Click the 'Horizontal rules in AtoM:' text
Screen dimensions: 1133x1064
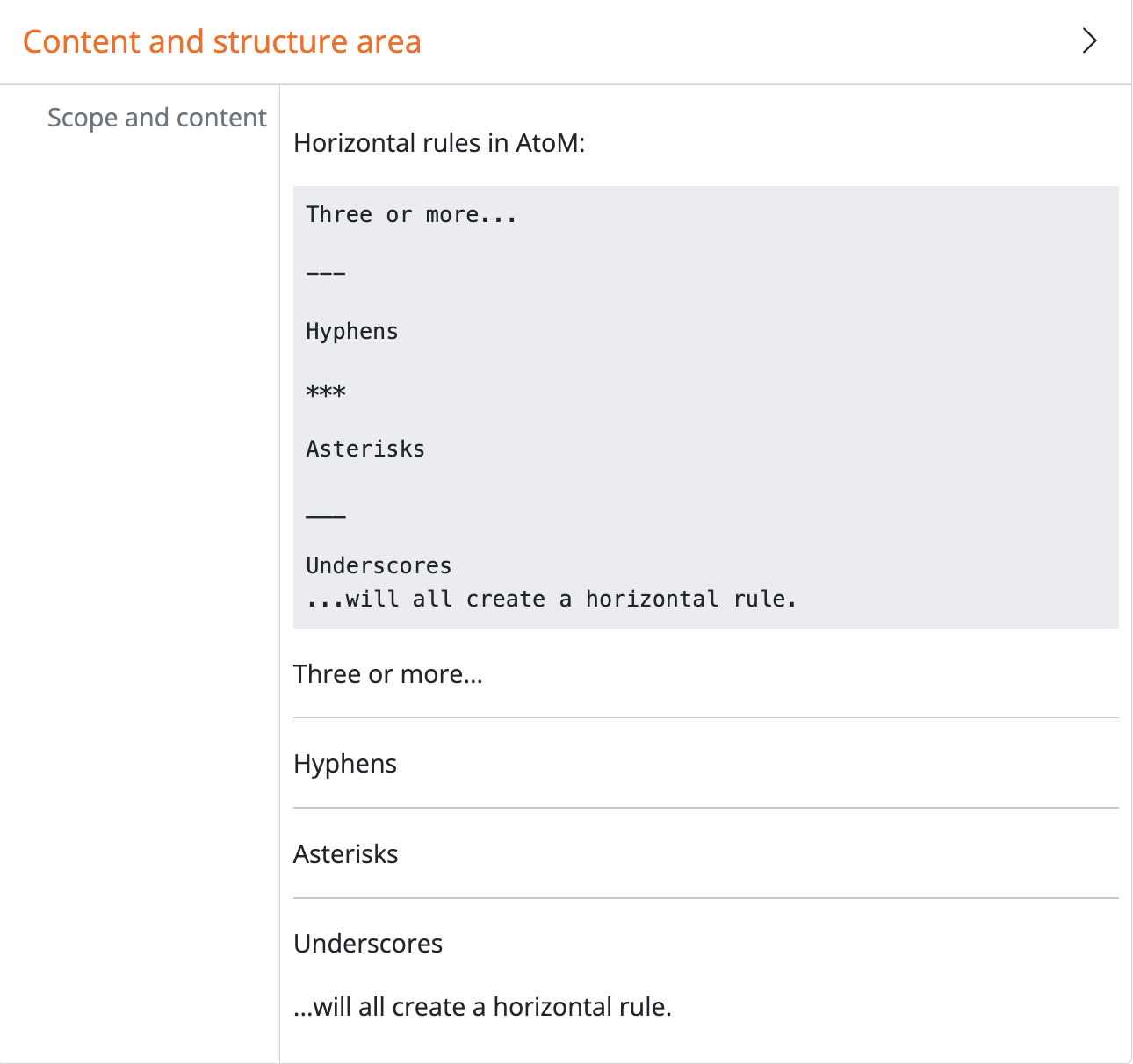(x=439, y=143)
